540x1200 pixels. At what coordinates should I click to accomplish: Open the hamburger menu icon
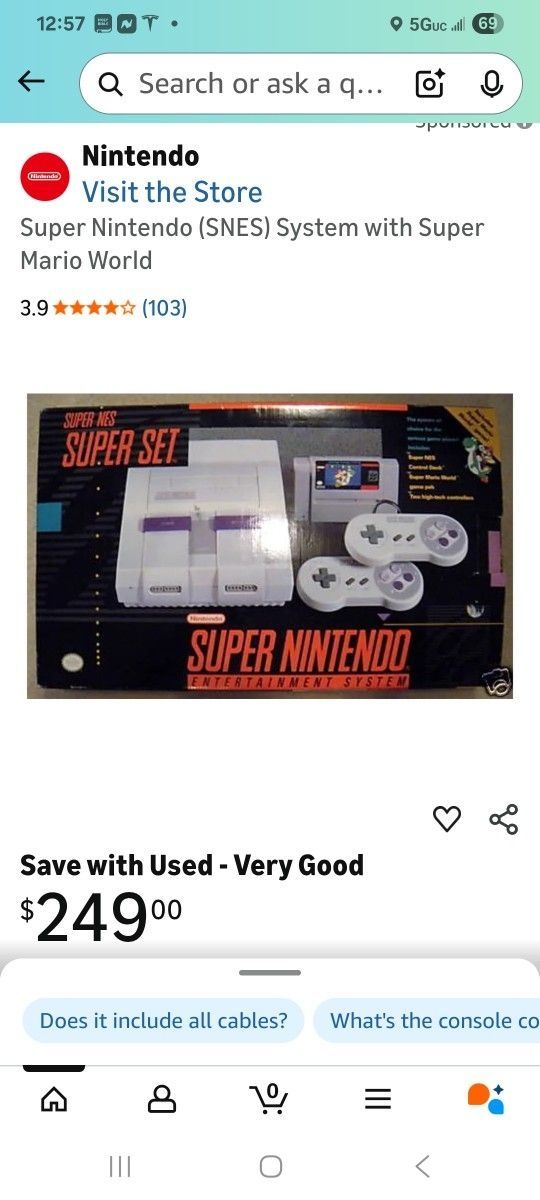(377, 1100)
